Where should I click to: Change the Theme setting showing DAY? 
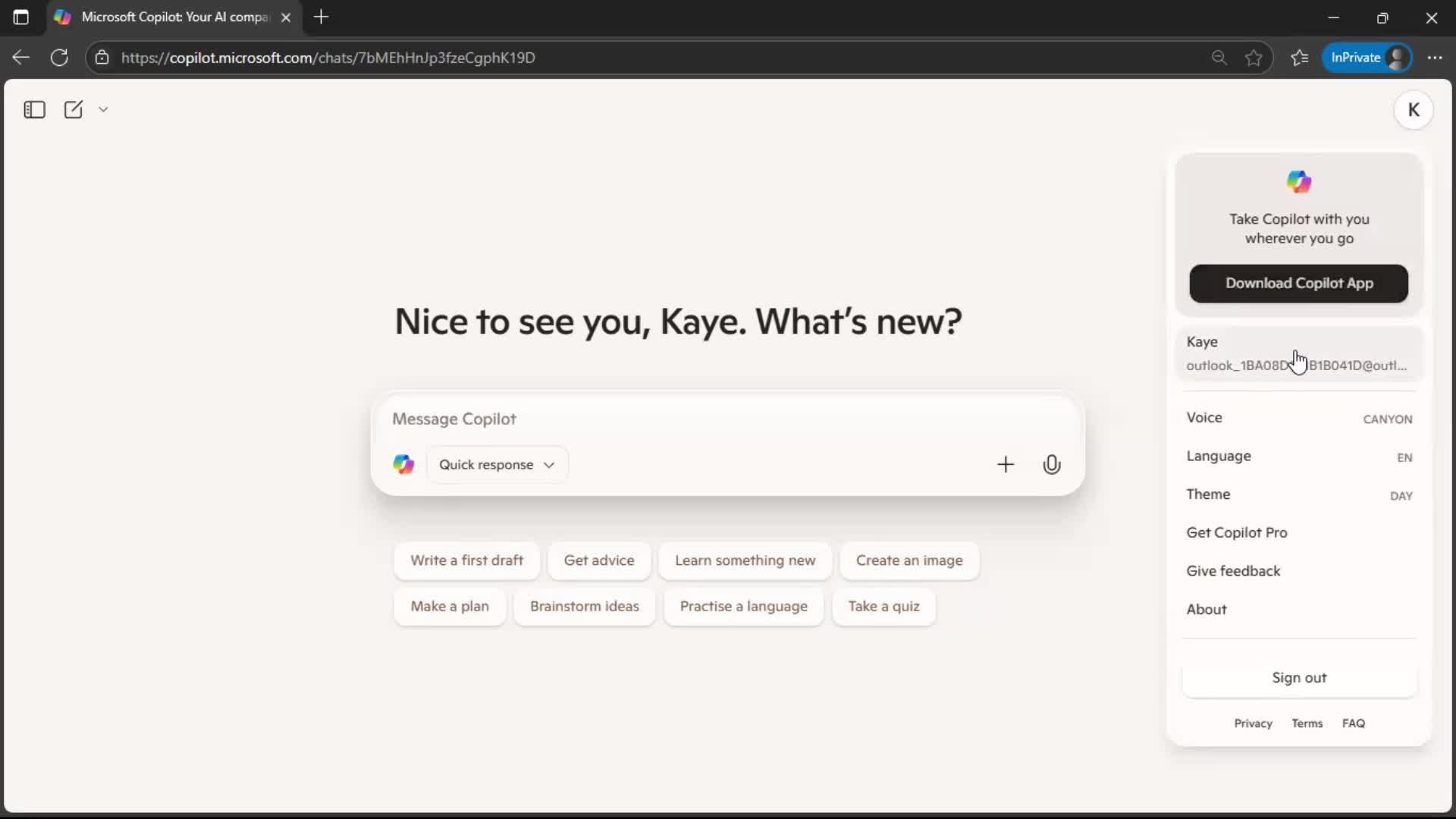(1298, 494)
